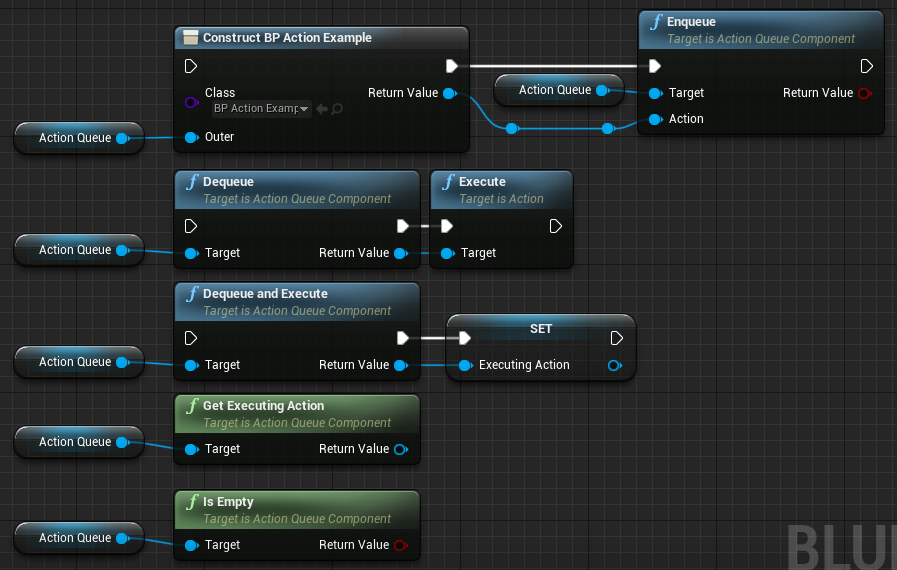The width and height of the screenshot is (897, 570).
Task: Click Construct BP Action Example output exec pin
Action: [x=452, y=66]
